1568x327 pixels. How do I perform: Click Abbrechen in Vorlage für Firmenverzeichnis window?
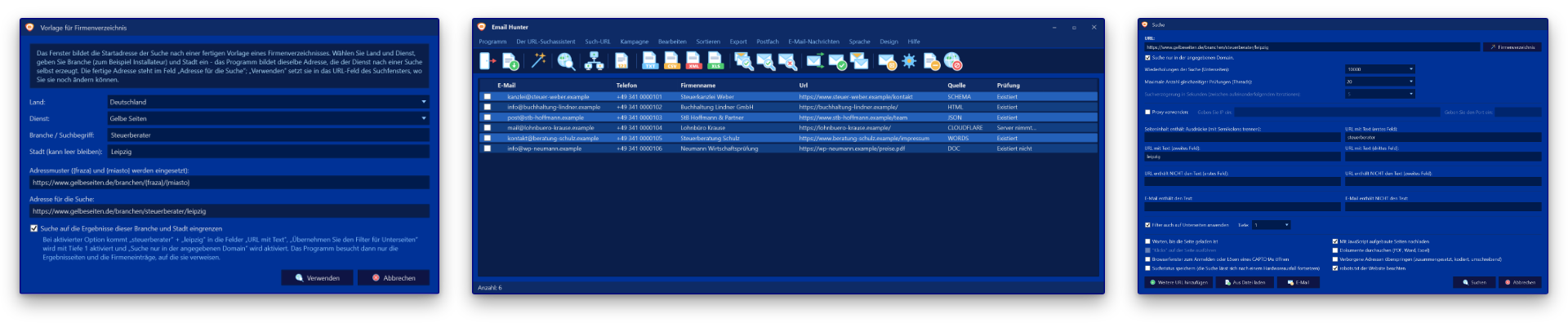[394, 278]
